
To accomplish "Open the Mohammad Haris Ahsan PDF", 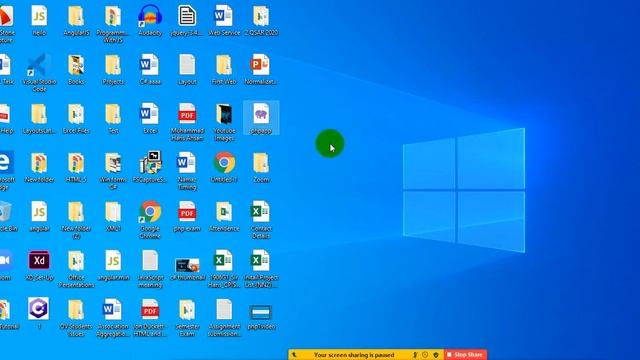I will pos(187,122).
